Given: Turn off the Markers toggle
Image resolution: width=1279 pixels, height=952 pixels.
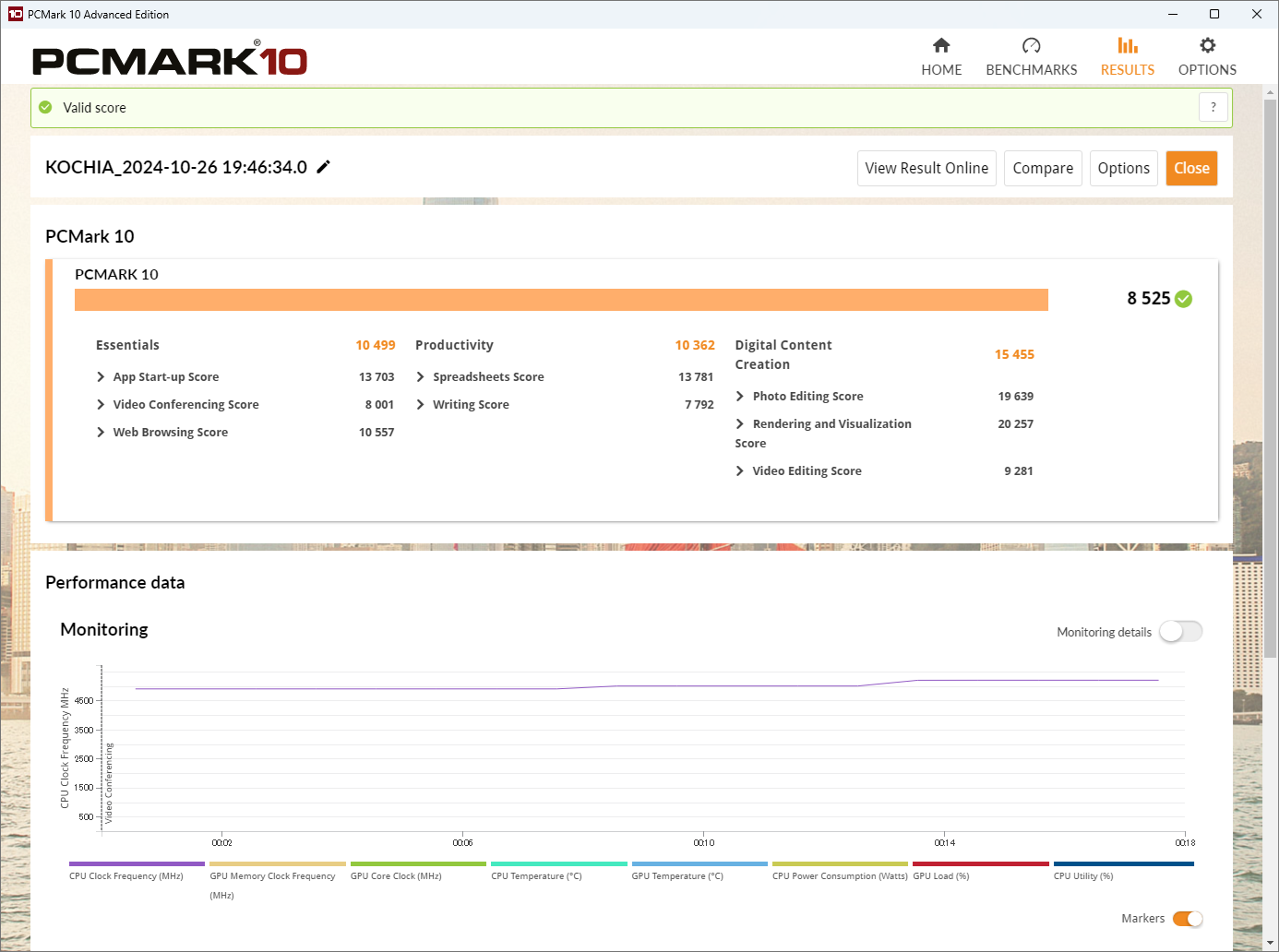Looking at the screenshot, I should [x=1188, y=919].
